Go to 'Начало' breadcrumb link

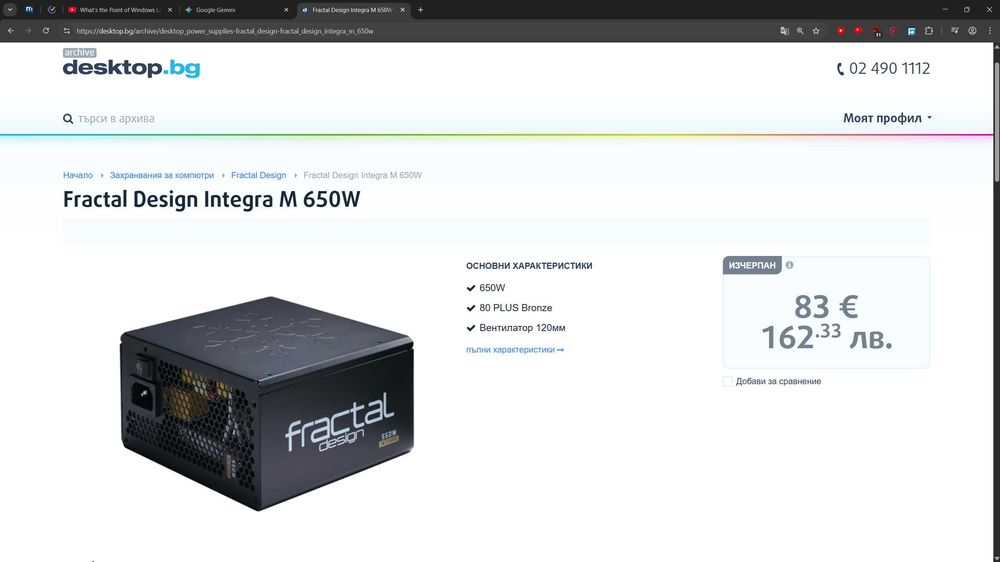78,175
